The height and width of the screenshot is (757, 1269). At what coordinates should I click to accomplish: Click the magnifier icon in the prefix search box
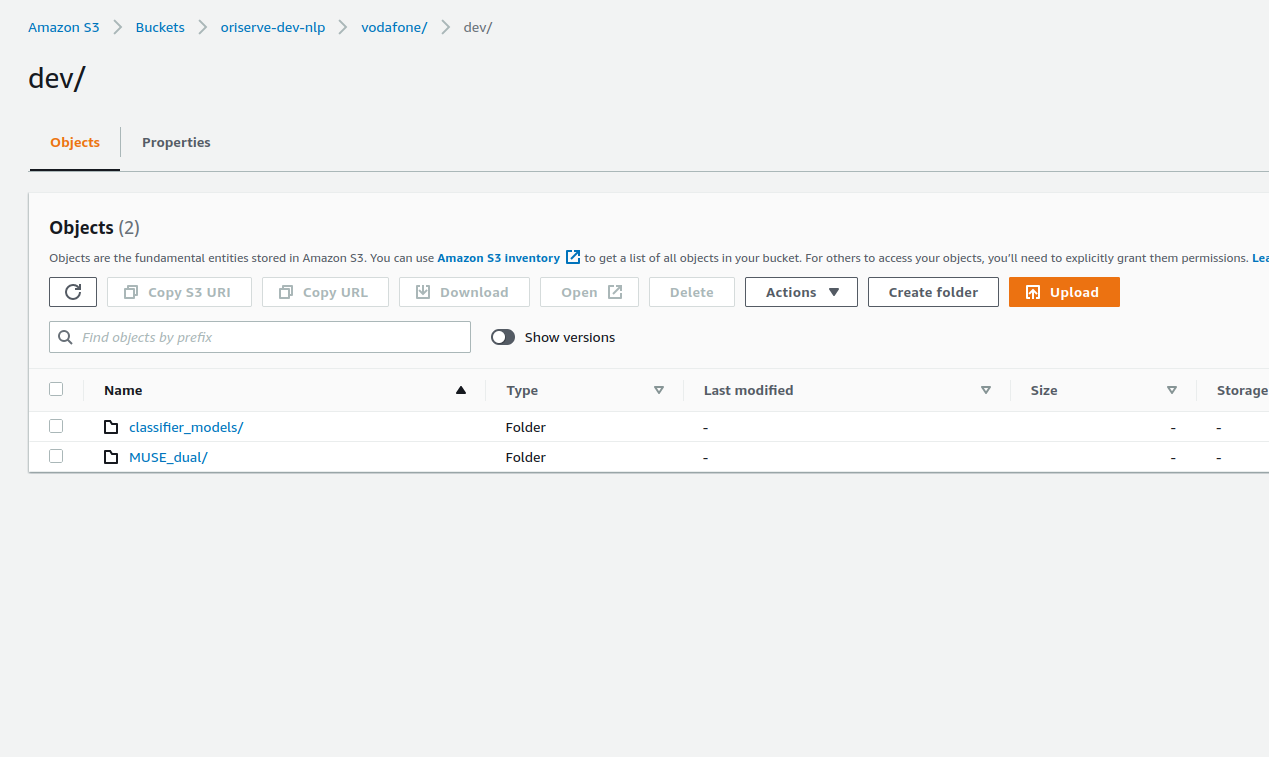[x=66, y=337]
